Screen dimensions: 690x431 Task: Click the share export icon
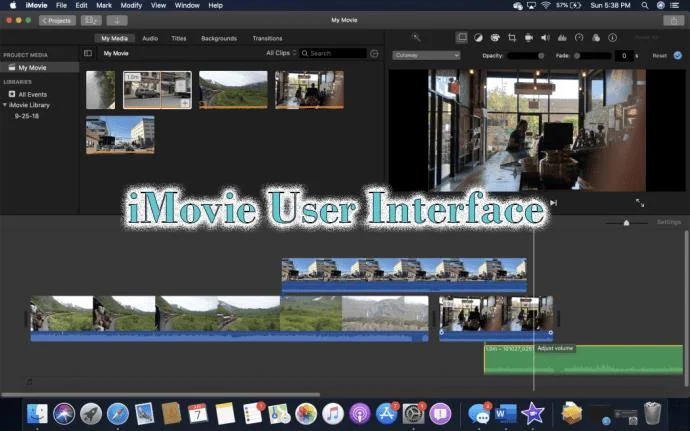[674, 21]
